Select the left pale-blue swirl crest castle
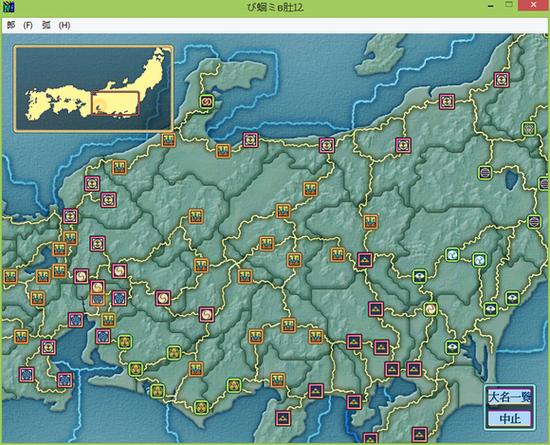 (x=452, y=255)
